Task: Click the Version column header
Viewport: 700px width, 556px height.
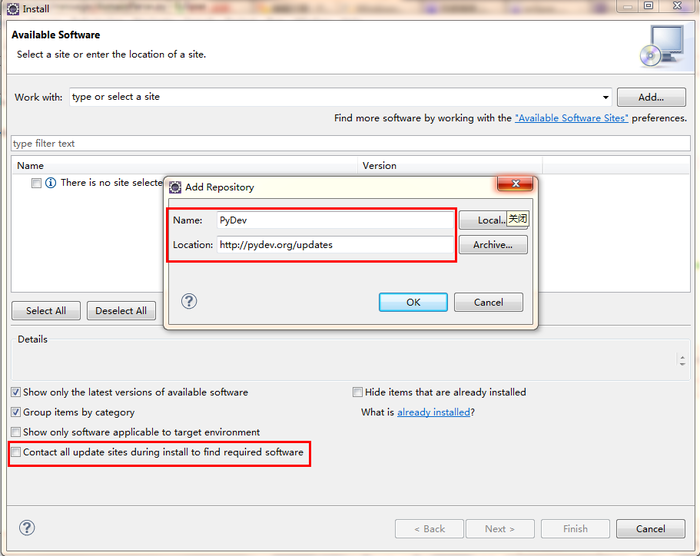Action: pyautogui.click(x=379, y=165)
